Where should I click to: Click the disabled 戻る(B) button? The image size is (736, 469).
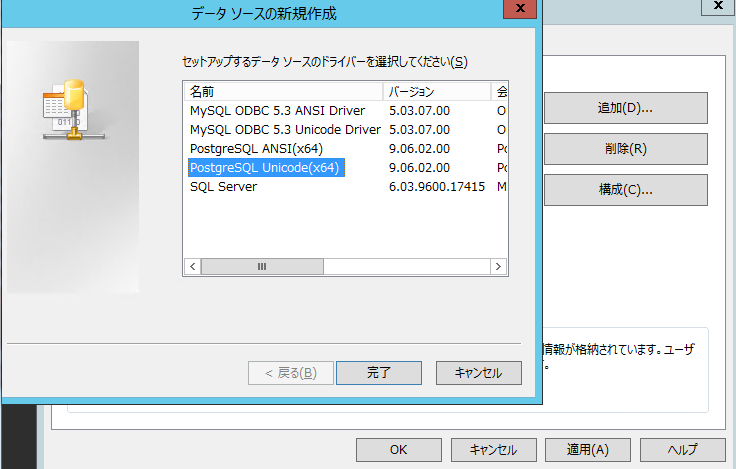point(291,373)
